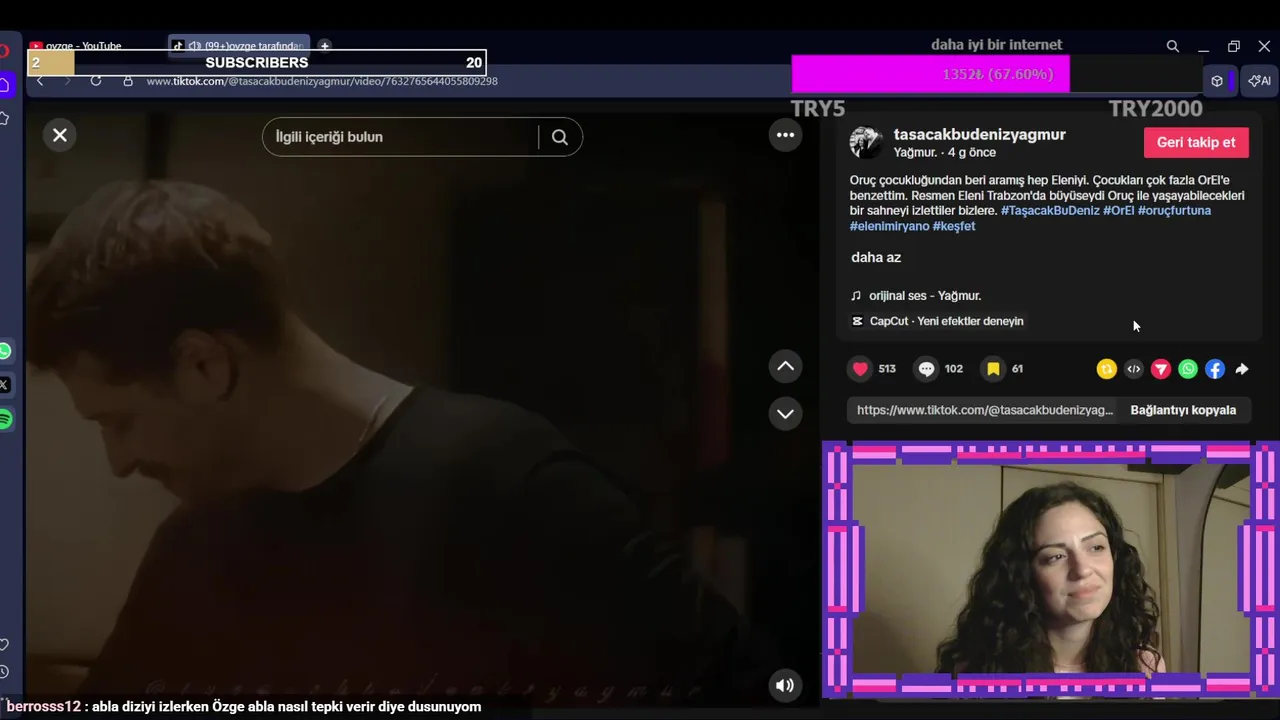Screen dimensions: 1280x720
Task: Click the video link URL text field
Action: click(x=984, y=410)
